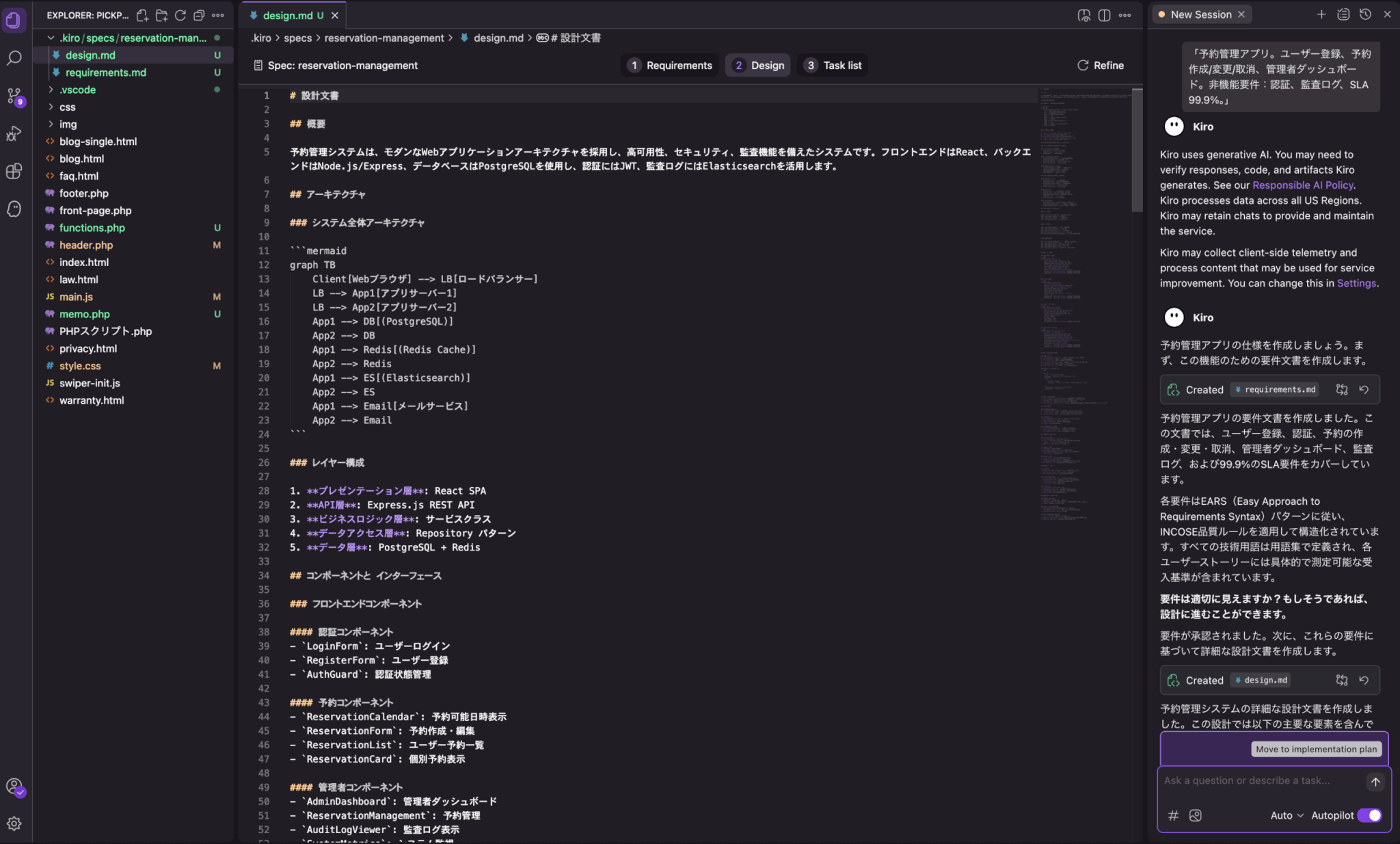1400x844 pixels.
Task: Expand the img folder
Action: [x=68, y=124]
